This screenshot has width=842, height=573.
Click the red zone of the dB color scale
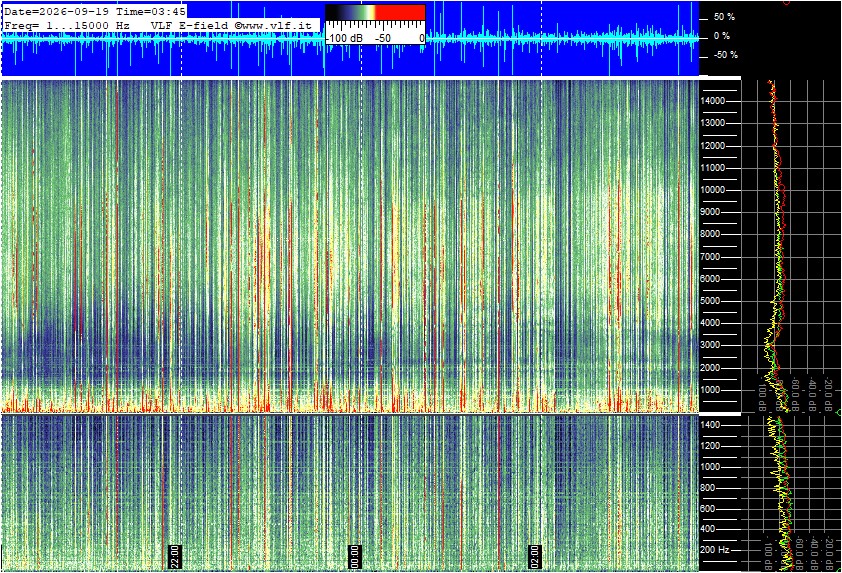pos(400,12)
